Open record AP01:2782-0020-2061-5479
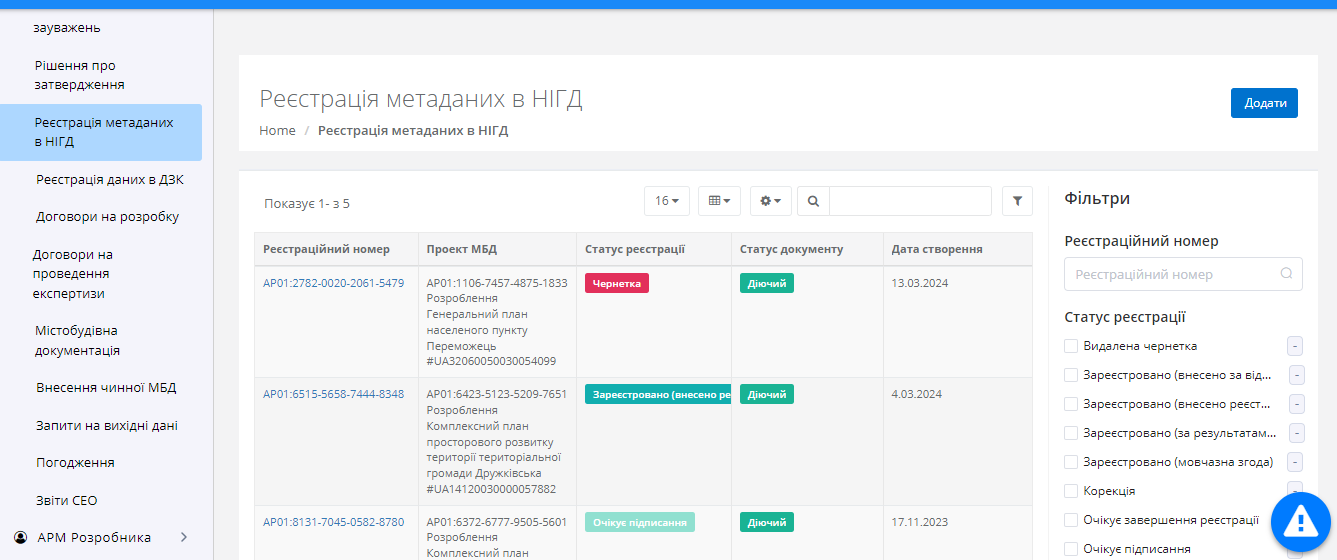The width and height of the screenshot is (1337, 560). tap(333, 283)
